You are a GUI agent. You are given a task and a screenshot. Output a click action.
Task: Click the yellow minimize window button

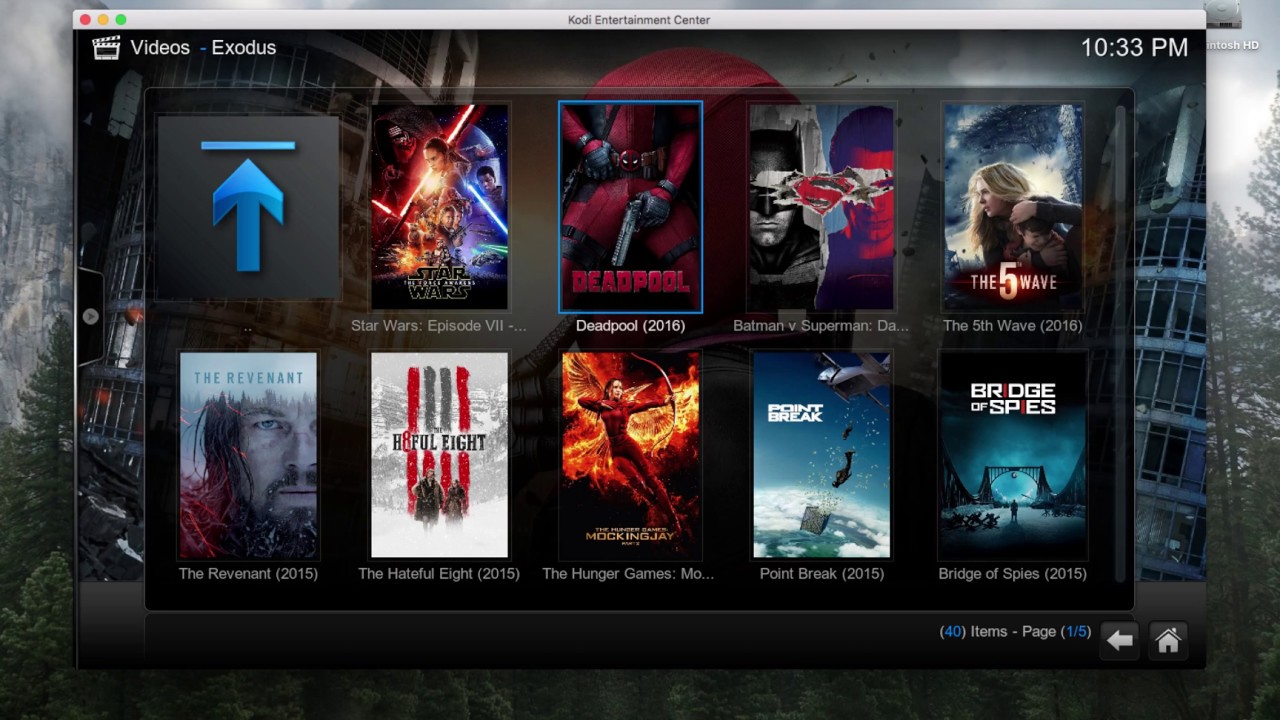tap(103, 20)
